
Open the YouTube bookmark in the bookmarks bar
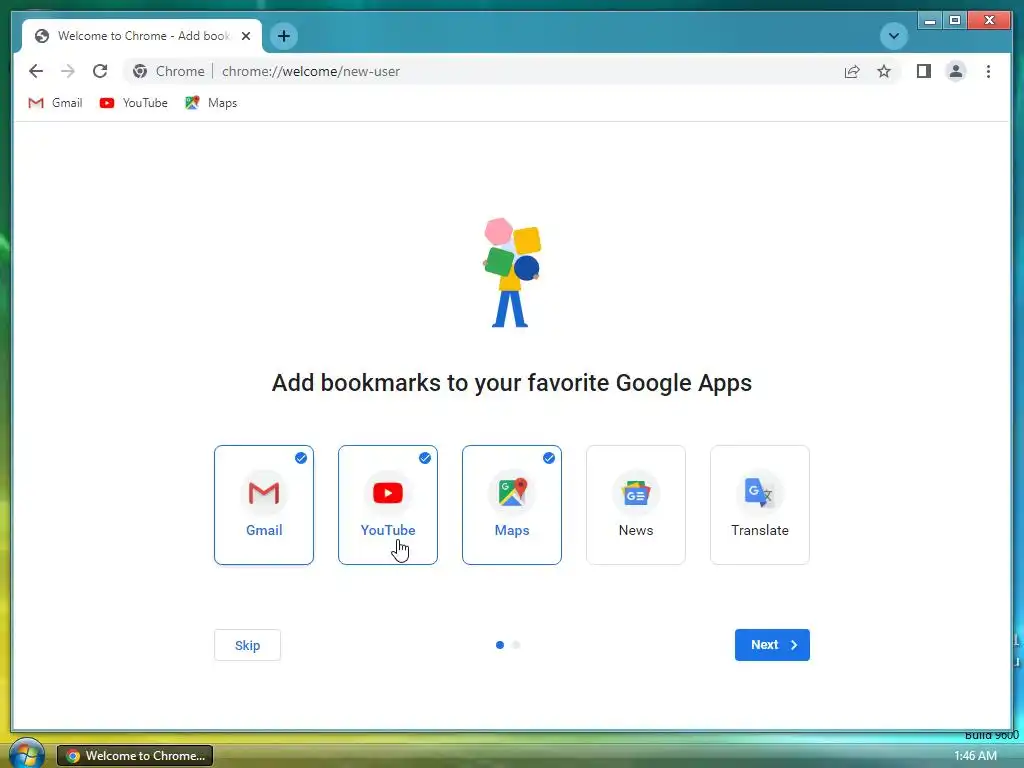pyautogui.click(x=134, y=103)
